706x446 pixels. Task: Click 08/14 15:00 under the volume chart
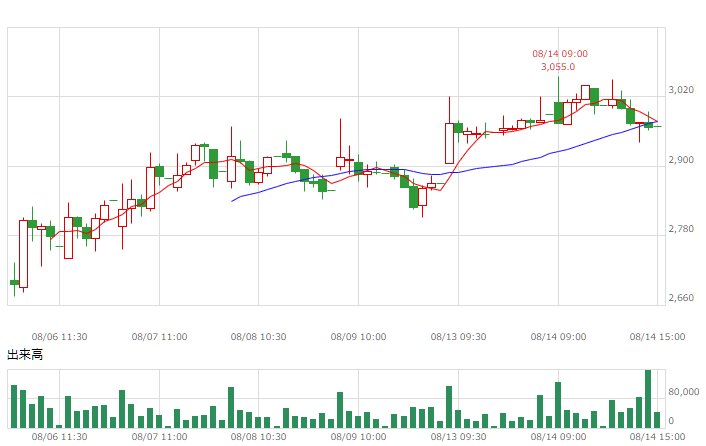(657, 437)
